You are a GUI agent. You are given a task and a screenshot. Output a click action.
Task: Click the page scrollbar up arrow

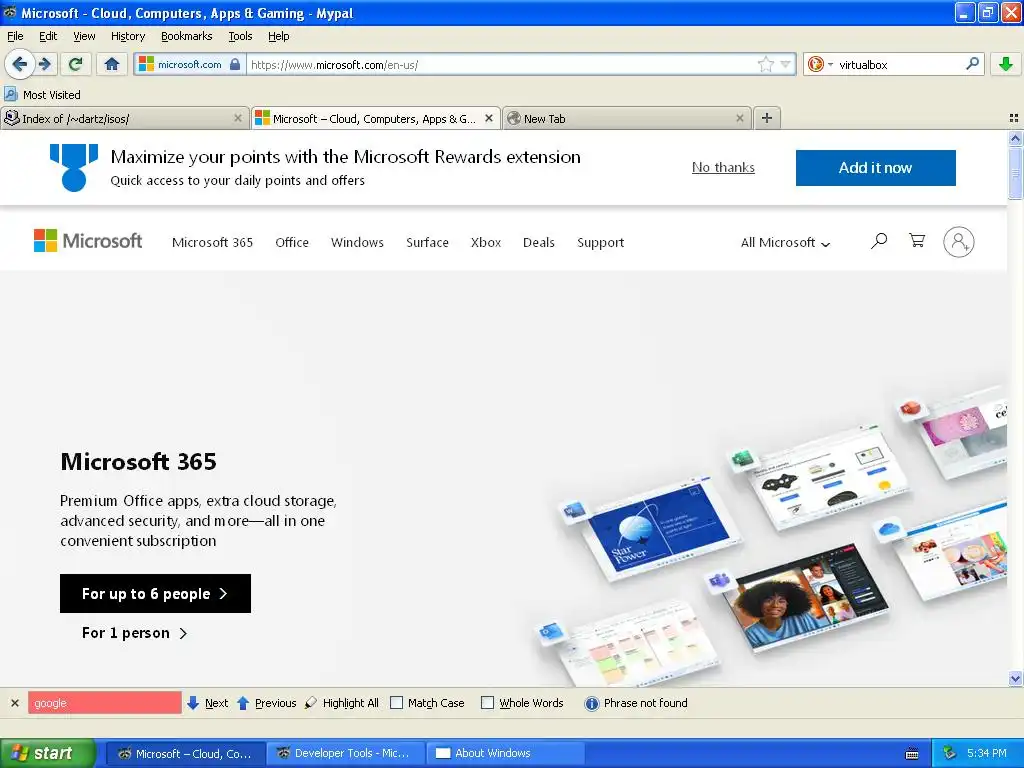pyautogui.click(x=1015, y=138)
